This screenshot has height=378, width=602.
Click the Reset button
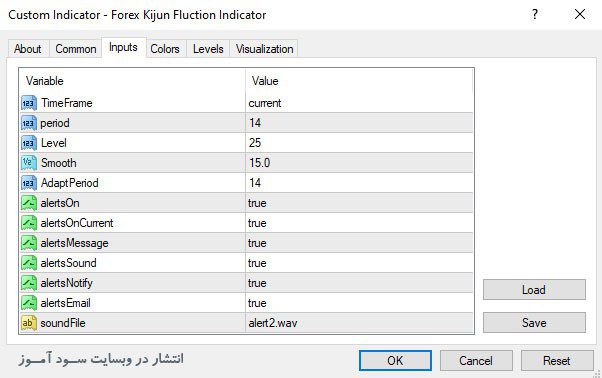tap(557, 361)
